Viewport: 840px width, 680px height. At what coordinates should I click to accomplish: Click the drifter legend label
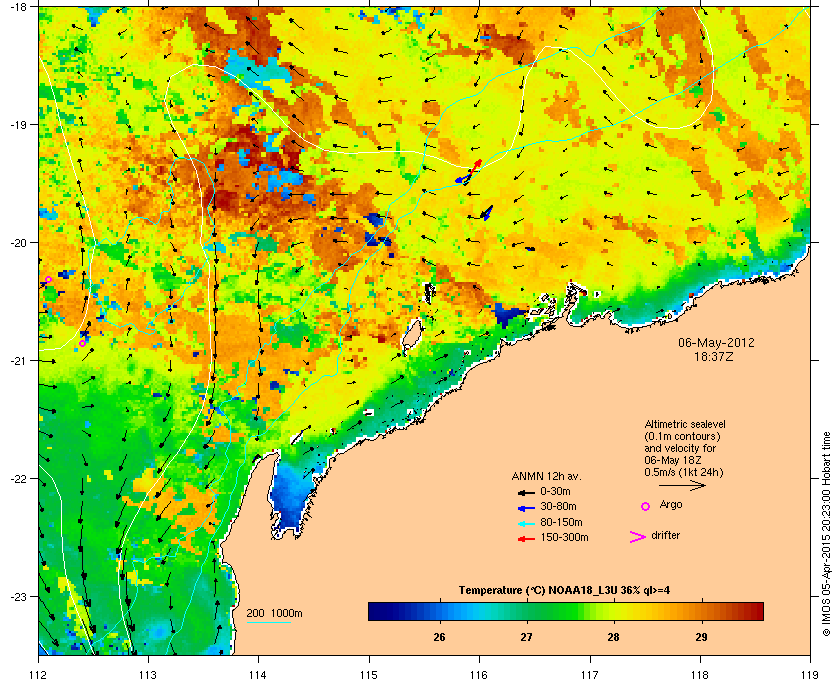665,535
